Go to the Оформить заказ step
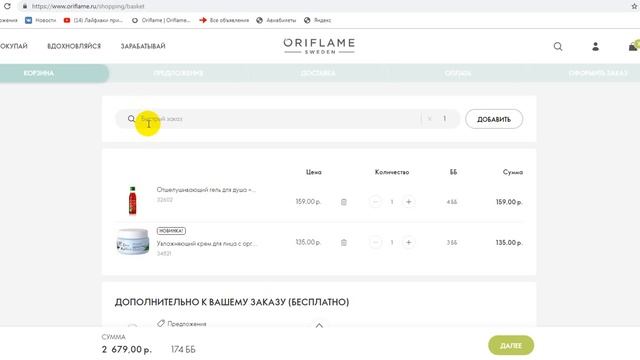Image resolution: width=640 pixels, height=360 pixels. coord(598,73)
